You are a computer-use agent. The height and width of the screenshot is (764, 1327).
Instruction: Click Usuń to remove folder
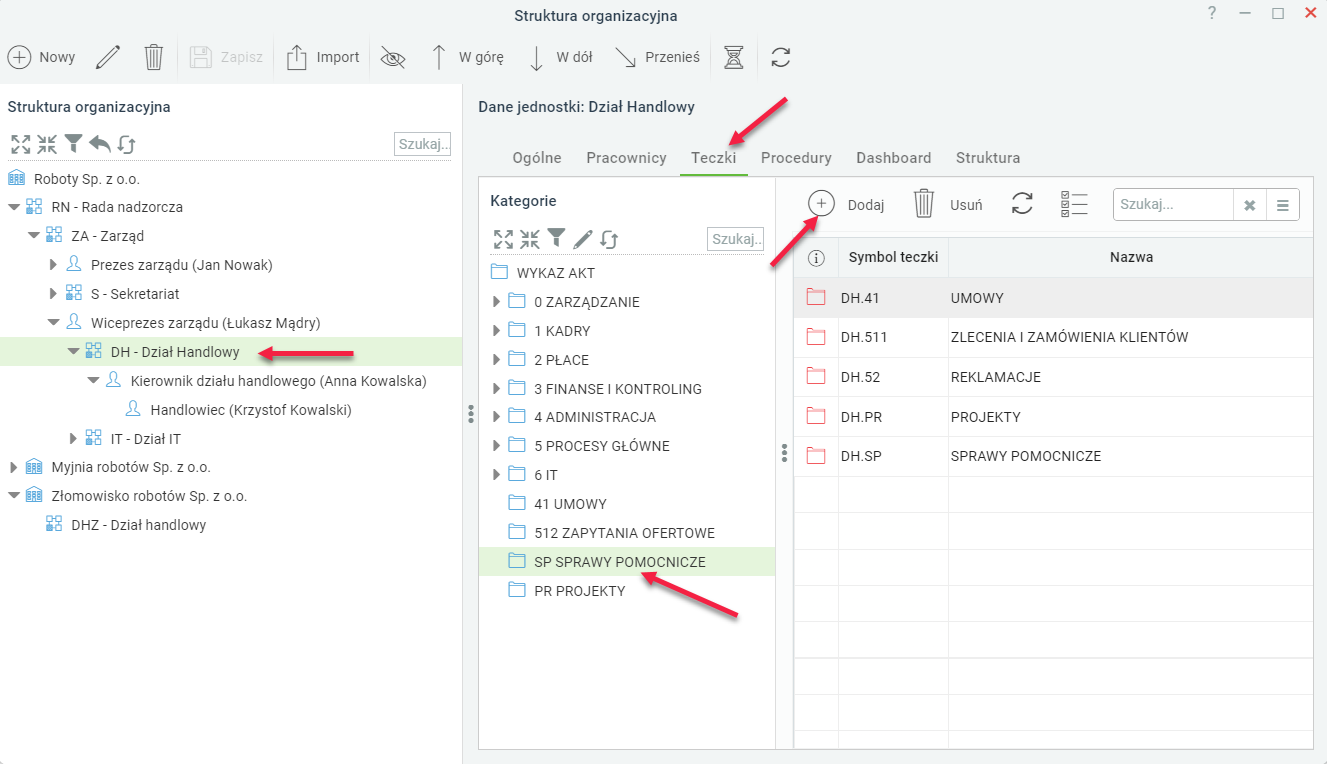point(948,204)
